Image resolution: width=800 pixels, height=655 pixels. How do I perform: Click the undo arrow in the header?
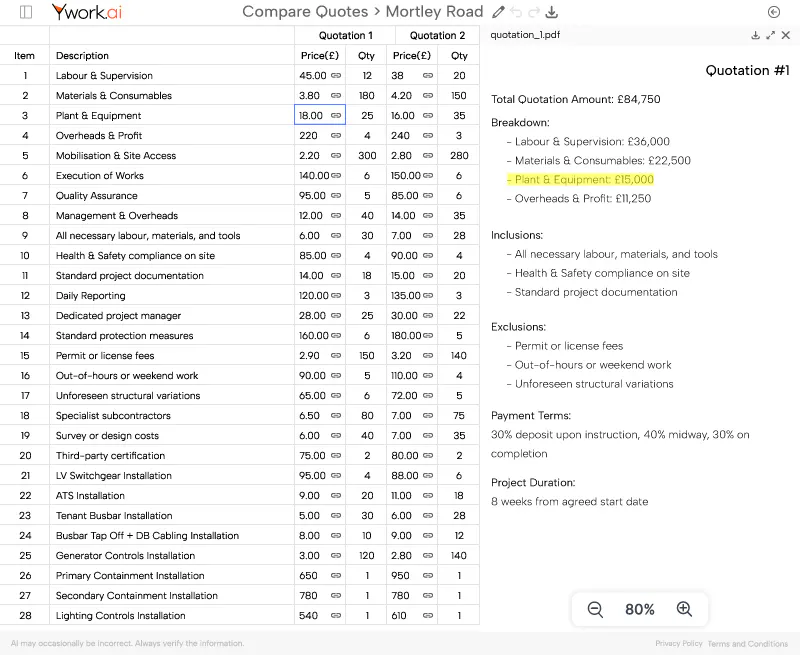tap(516, 12)
